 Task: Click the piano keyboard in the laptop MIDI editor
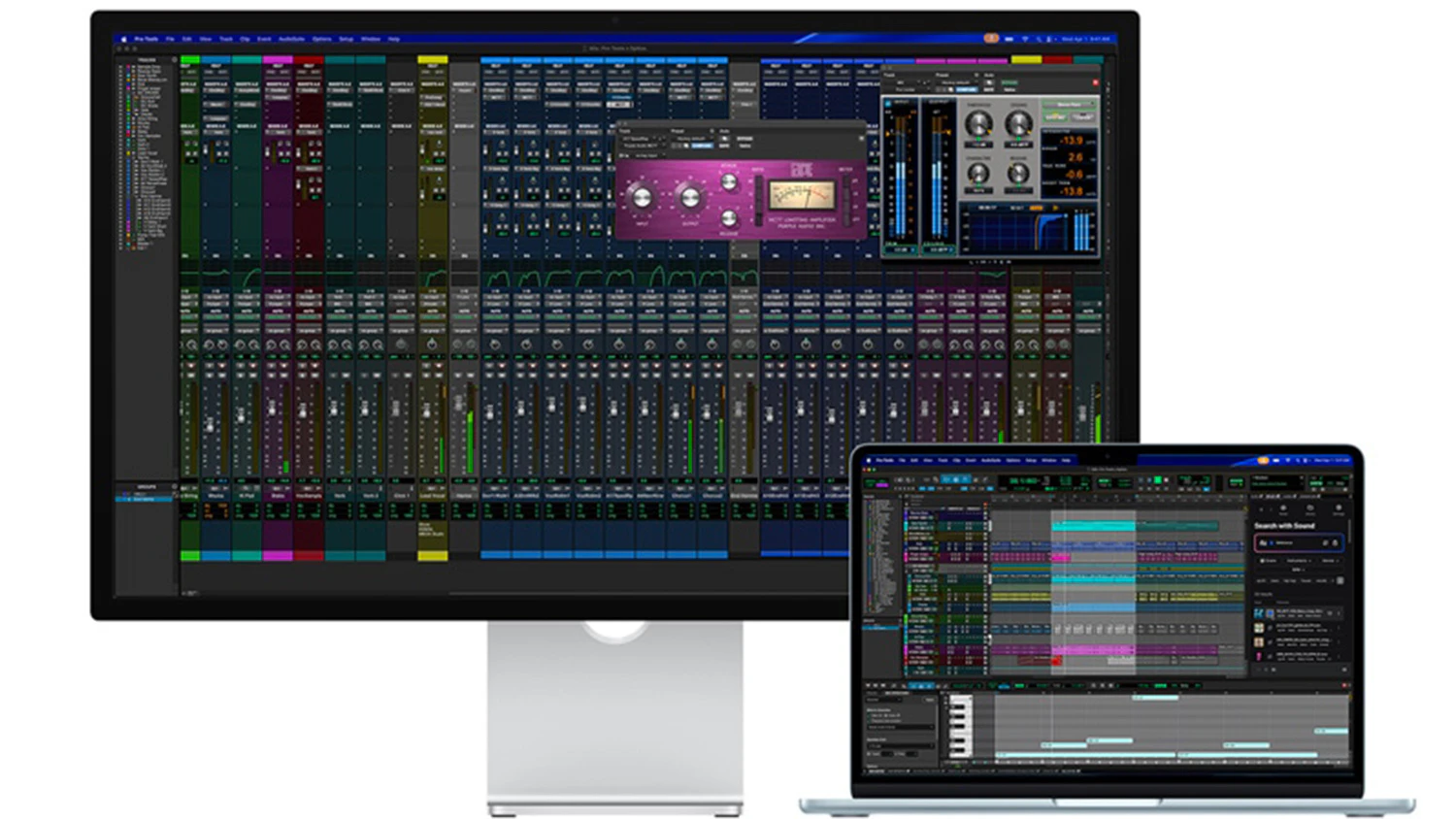[959, 727]
